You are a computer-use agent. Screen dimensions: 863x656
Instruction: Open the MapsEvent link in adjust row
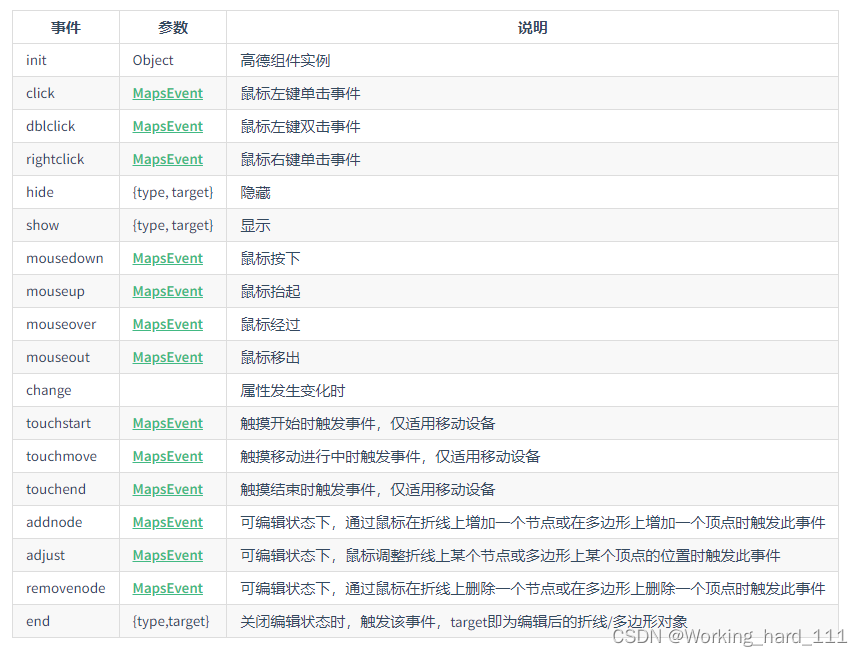168,556
